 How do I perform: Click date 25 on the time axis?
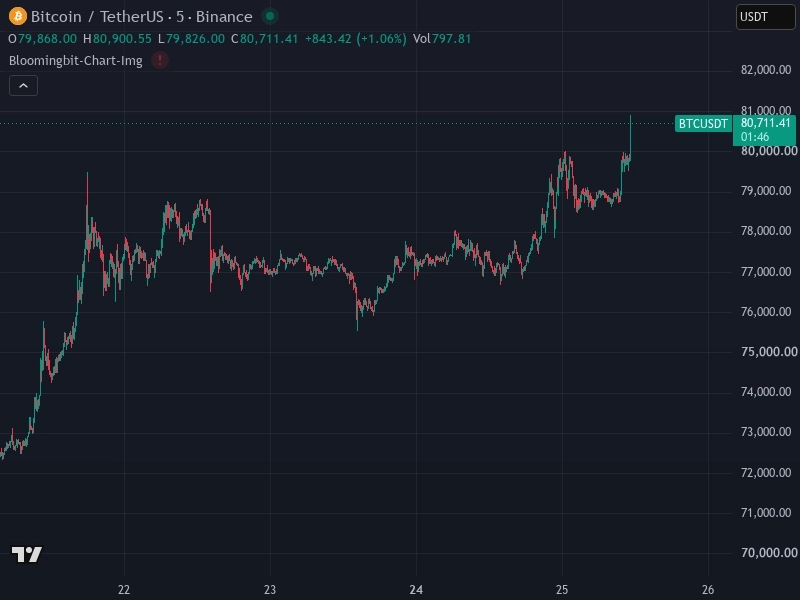click(562, 590)
